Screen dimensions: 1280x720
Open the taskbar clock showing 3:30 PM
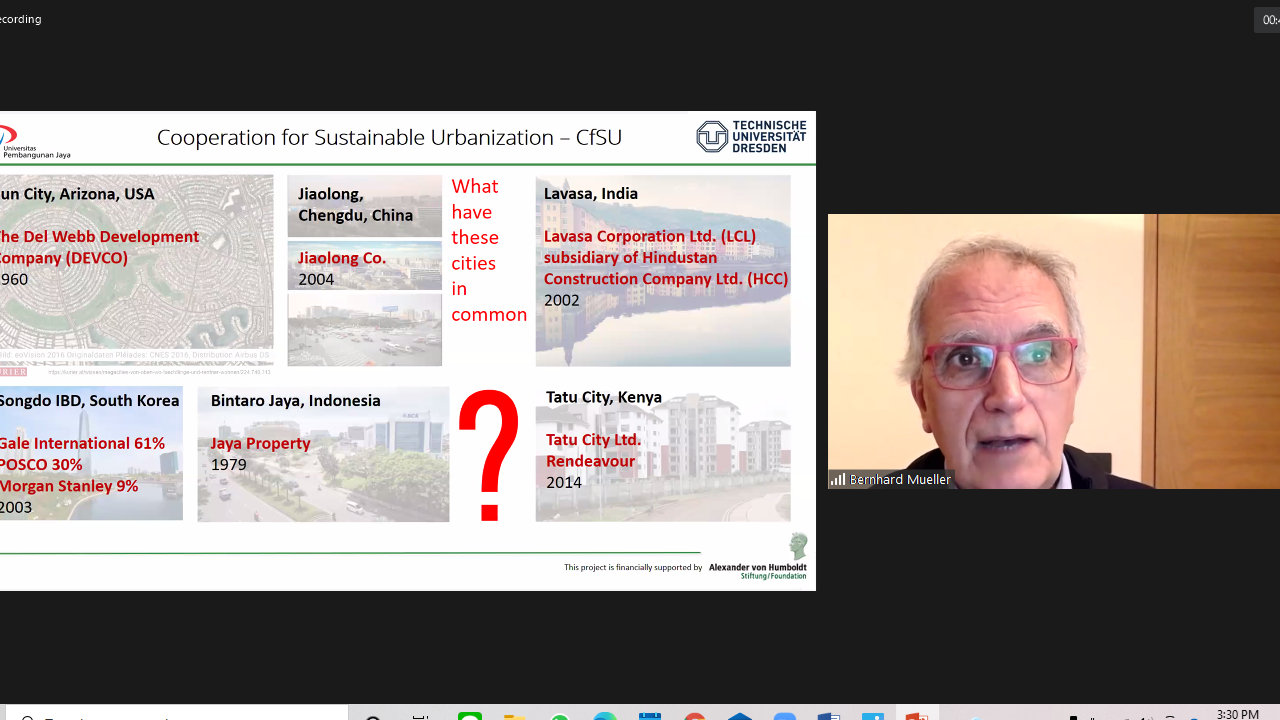tap(1238, 714)
